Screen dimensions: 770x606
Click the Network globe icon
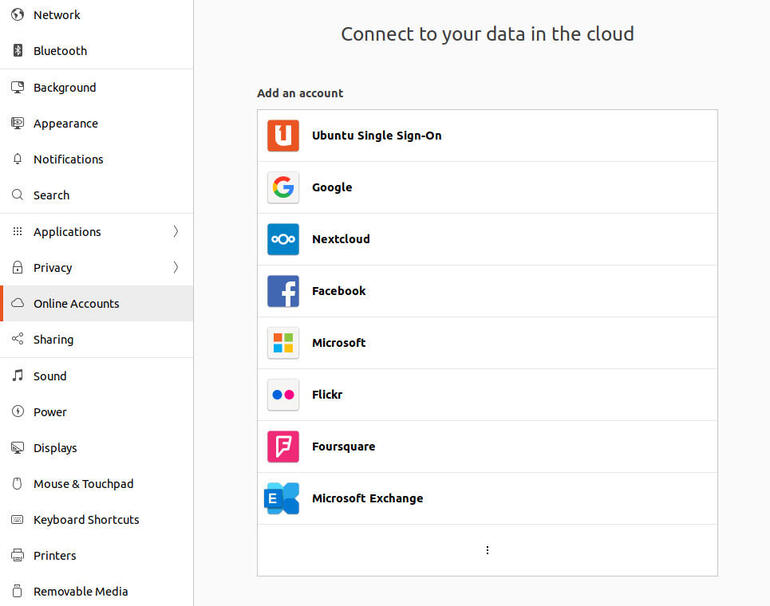[x=18, y=15]
